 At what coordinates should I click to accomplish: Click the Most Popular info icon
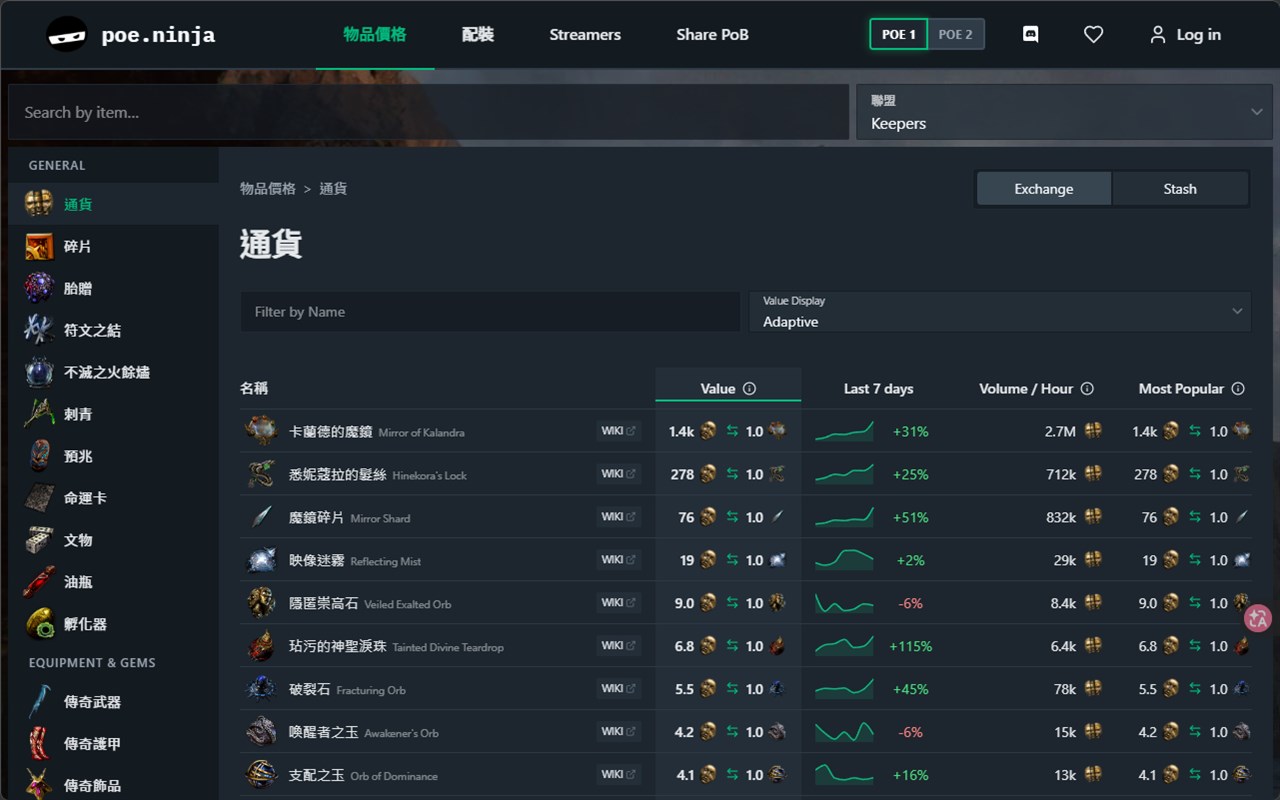click(x=1238, y=389)
